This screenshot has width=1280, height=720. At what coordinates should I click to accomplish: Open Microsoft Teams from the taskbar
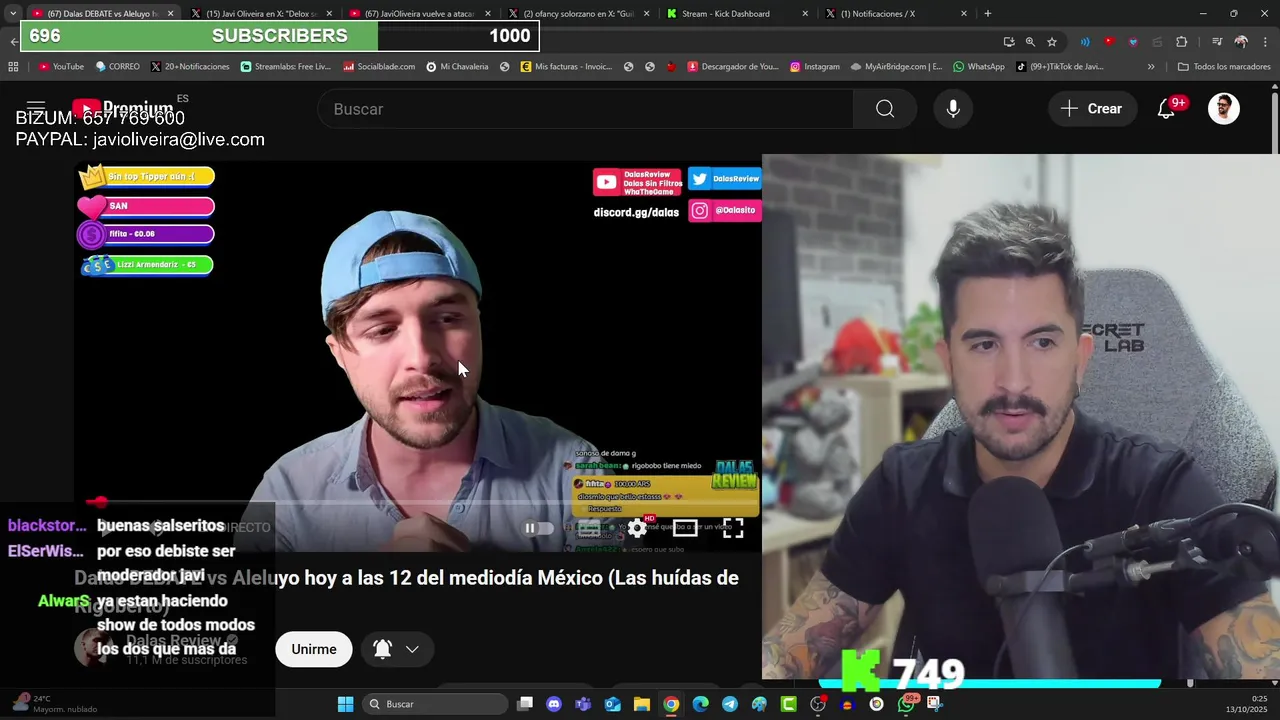tap(583, 704)
